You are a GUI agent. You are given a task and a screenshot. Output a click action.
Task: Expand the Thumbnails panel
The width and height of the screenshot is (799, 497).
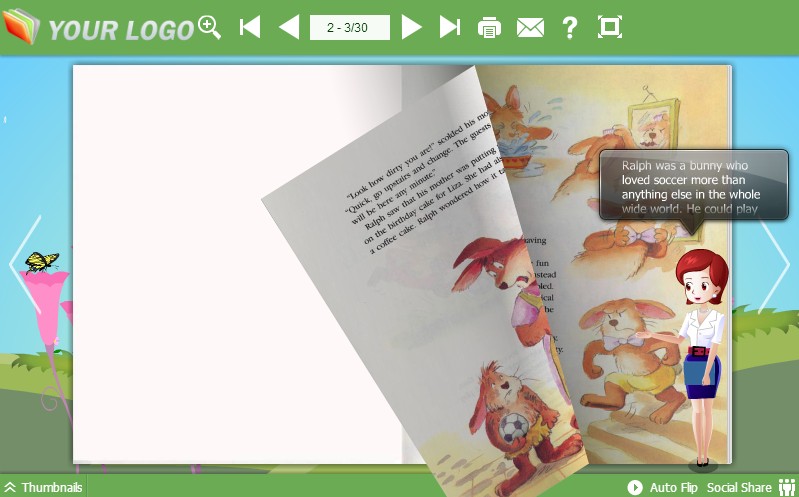[44, 487]
